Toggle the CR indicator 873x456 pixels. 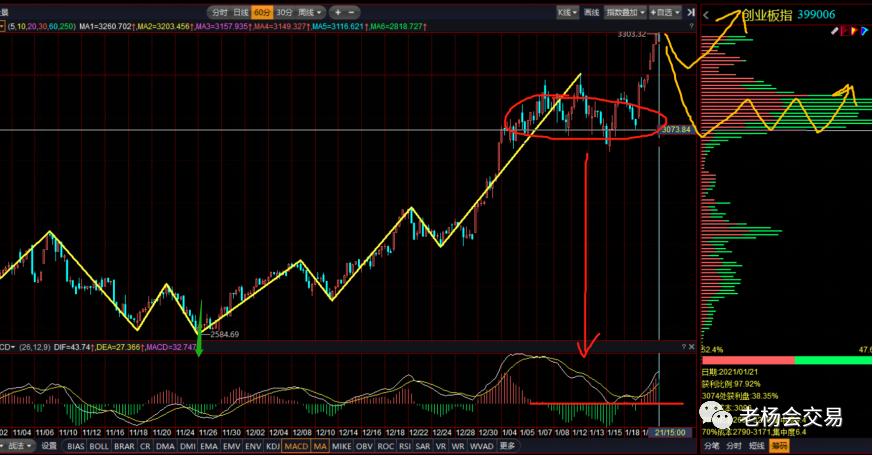pyautogui.click(x=145, y=446)
